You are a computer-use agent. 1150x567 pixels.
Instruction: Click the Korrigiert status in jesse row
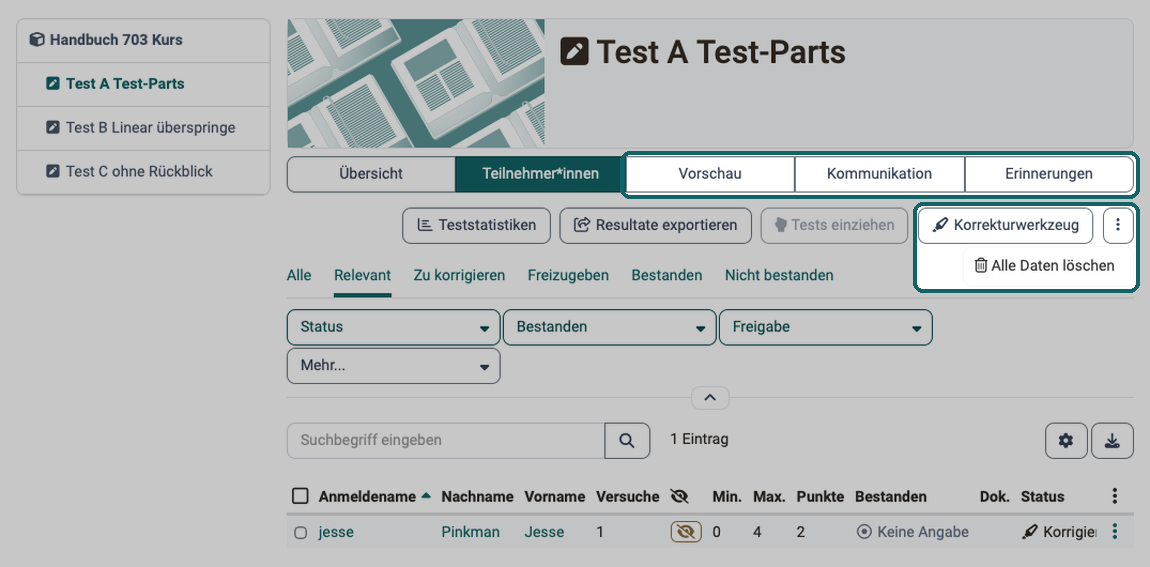click(x=1059, y=533)
